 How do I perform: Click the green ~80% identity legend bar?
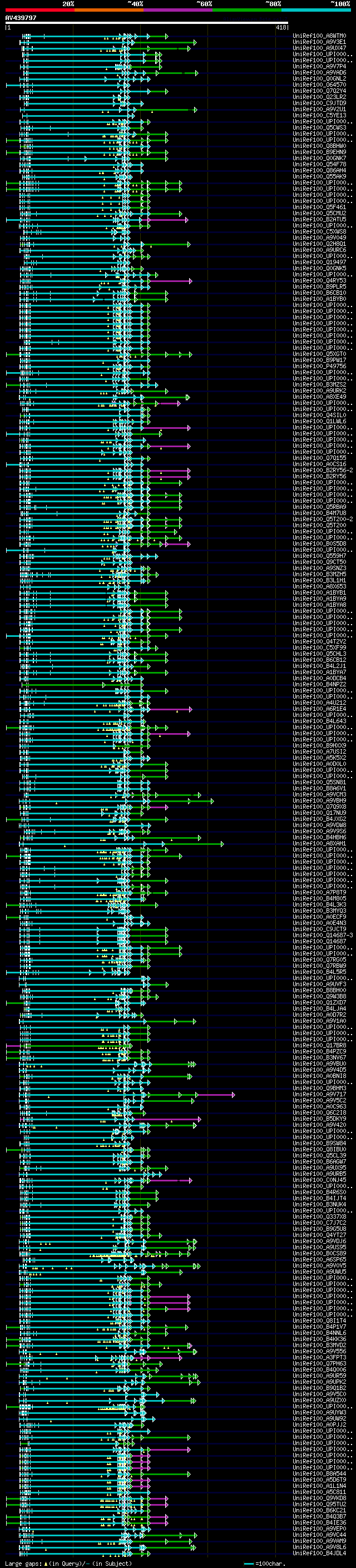(247, 10)
